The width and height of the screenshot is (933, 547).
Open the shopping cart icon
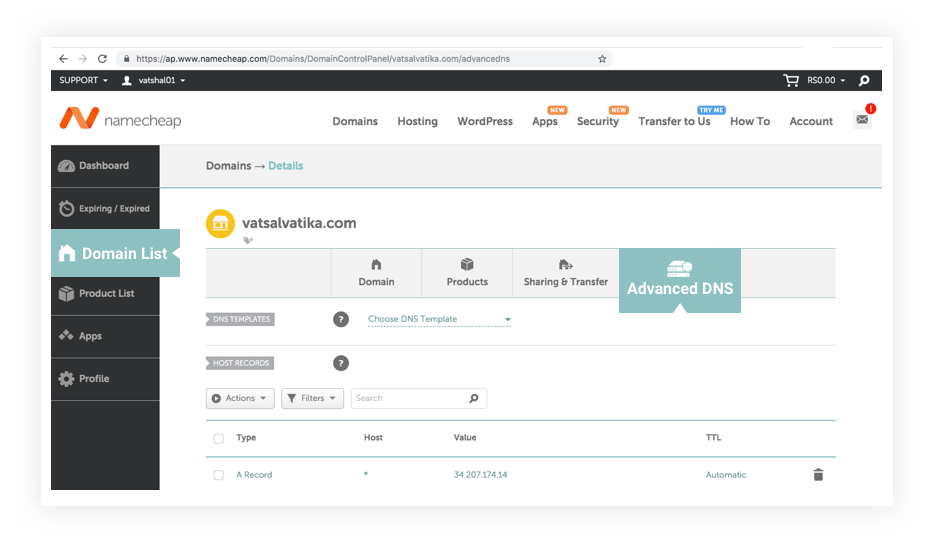(x=791, y=80)
